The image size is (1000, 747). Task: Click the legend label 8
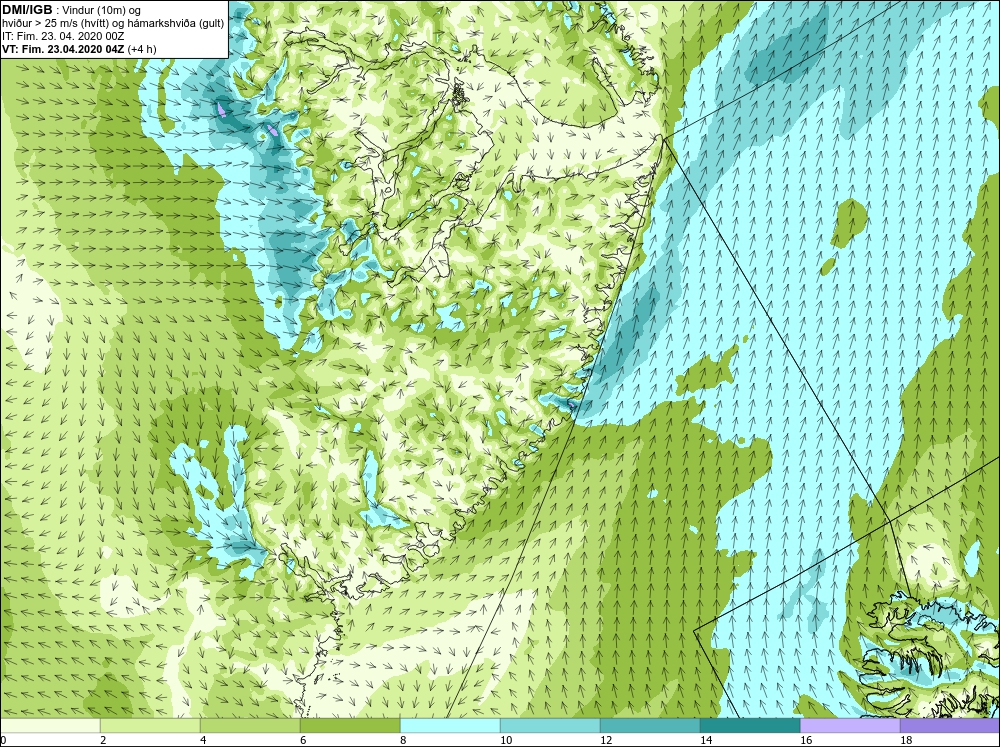click(x=404, y=740)
